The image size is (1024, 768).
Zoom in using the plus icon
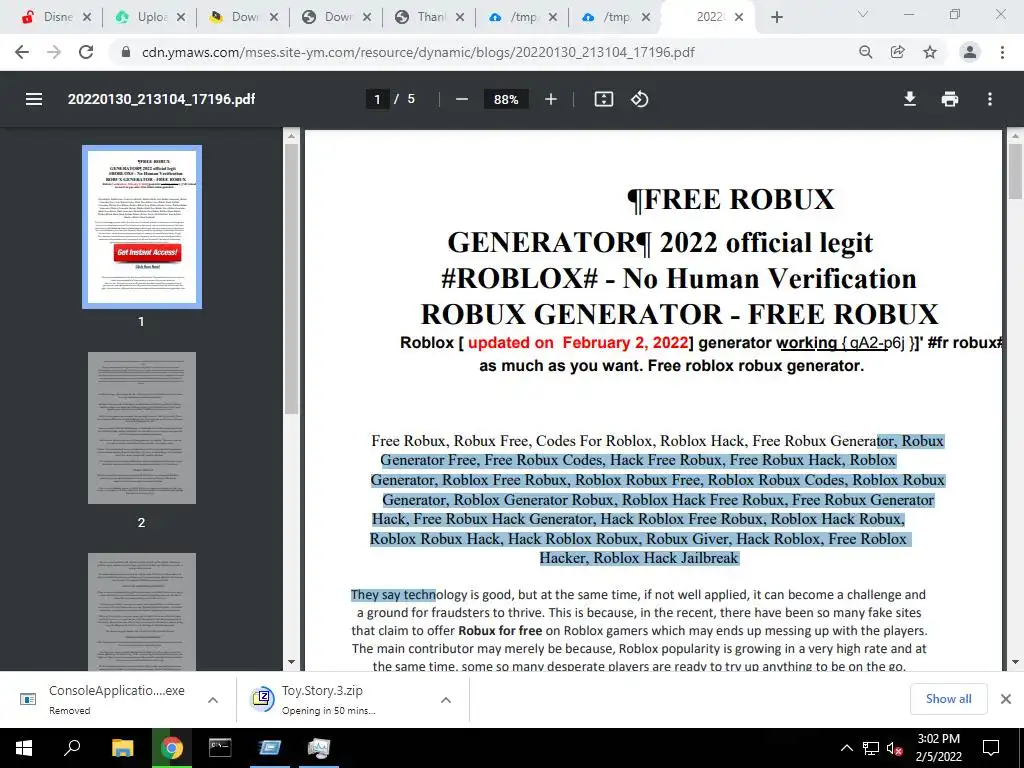click(551, 99)
